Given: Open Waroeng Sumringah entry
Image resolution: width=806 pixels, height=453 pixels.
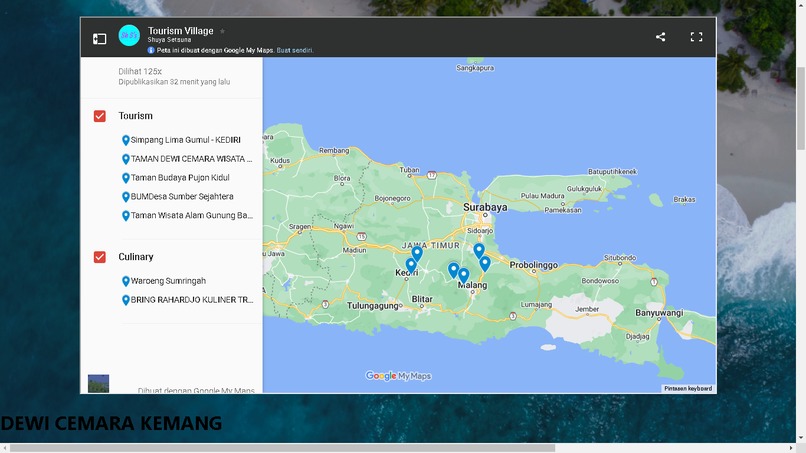Looking at the screenshot, I should [x=168, y=281].
